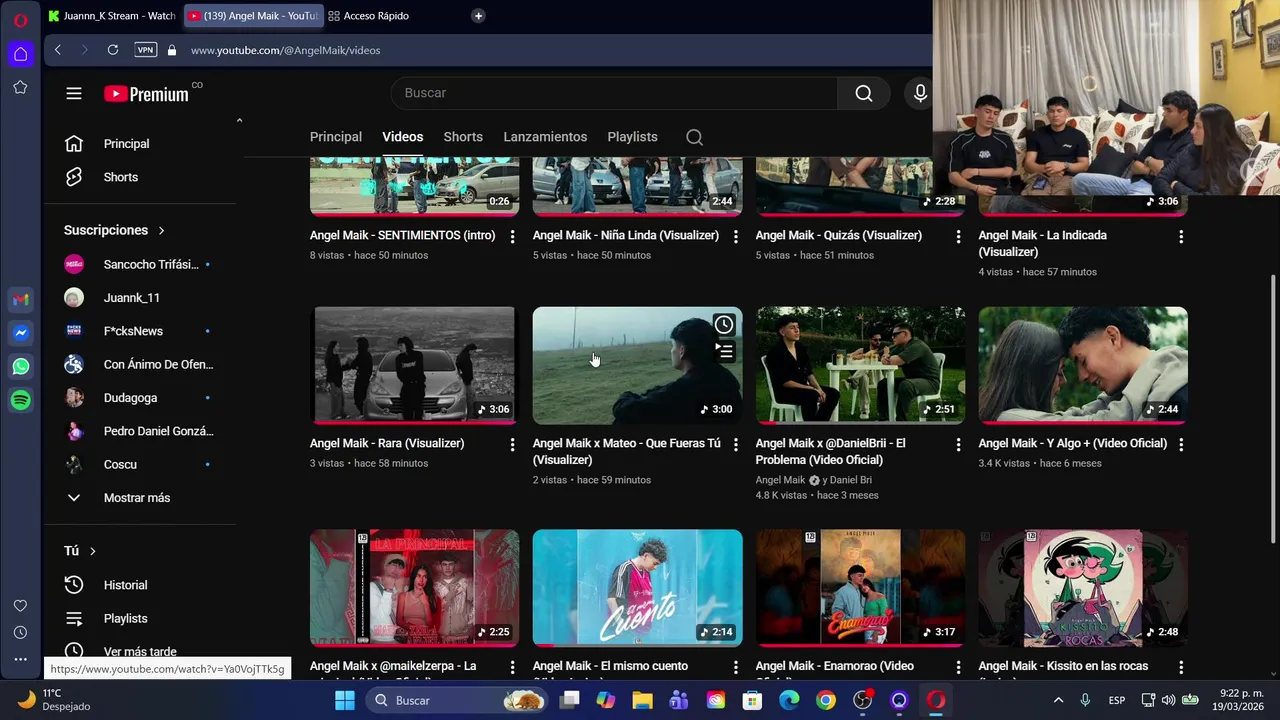Viewport: 1280px width, 720px height.
Task: Reload the page
Action: coord(113,50)
